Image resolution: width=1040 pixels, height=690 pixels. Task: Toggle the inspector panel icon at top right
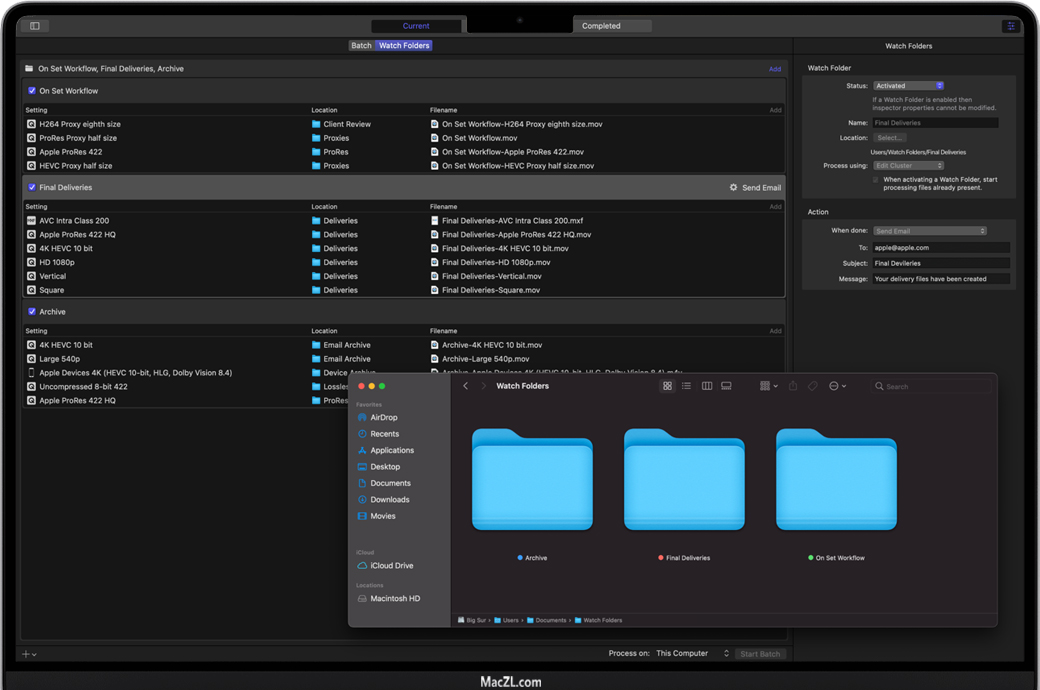tap(1011, 26)
